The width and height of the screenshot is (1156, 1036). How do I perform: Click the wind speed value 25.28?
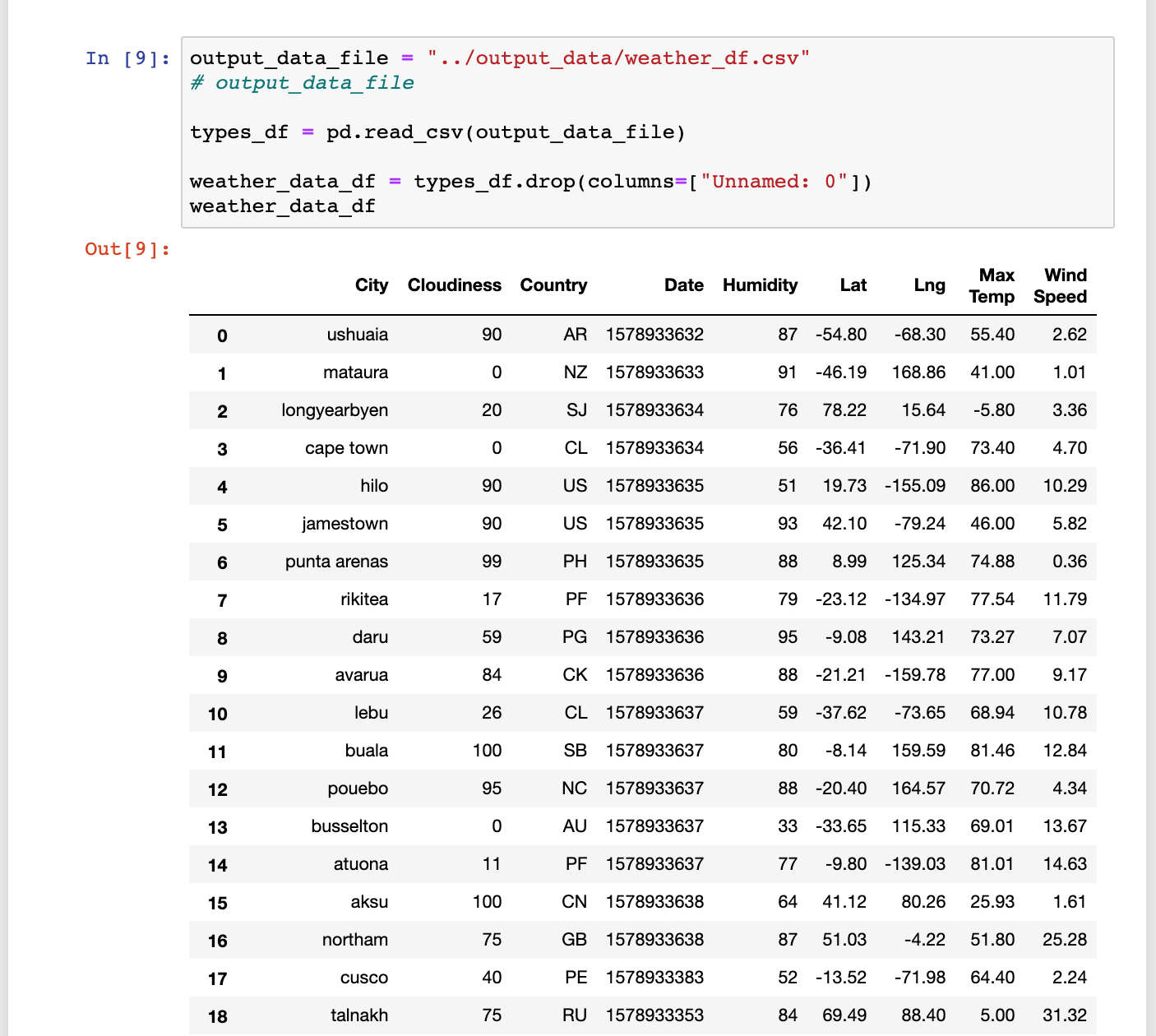pyautogui.click(x=1065, y=940)
